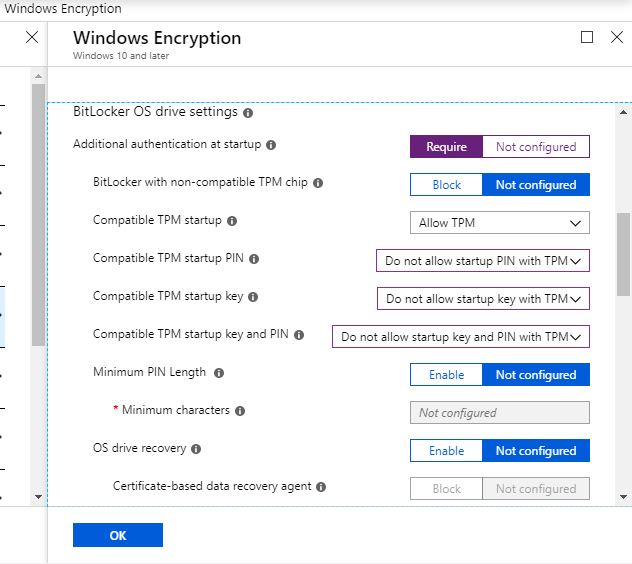Click info icon beside BitLocker OS drive settings
This screenshot has height=564, width=632.
point(248,113)
